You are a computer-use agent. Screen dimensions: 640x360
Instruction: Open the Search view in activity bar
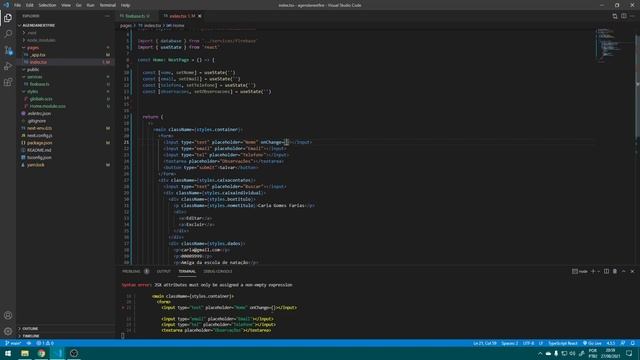pos(8,34)
